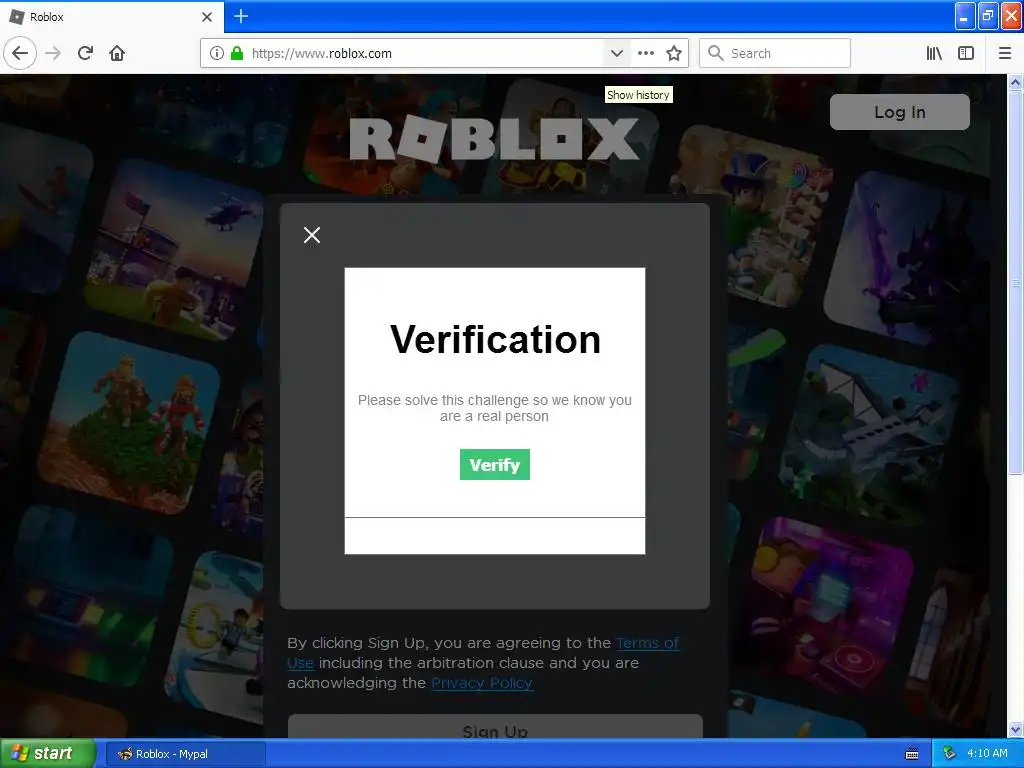Select the Roblox tab

(112, 17)
